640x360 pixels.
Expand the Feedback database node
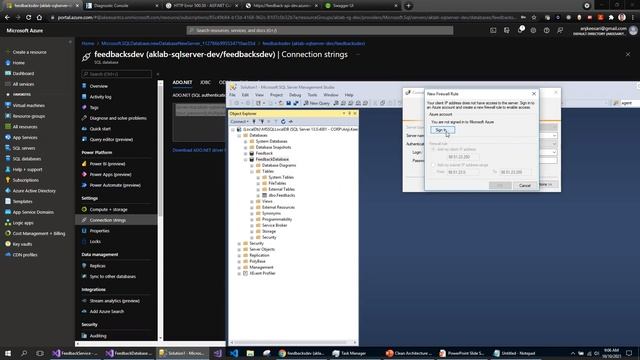point(246,153)
